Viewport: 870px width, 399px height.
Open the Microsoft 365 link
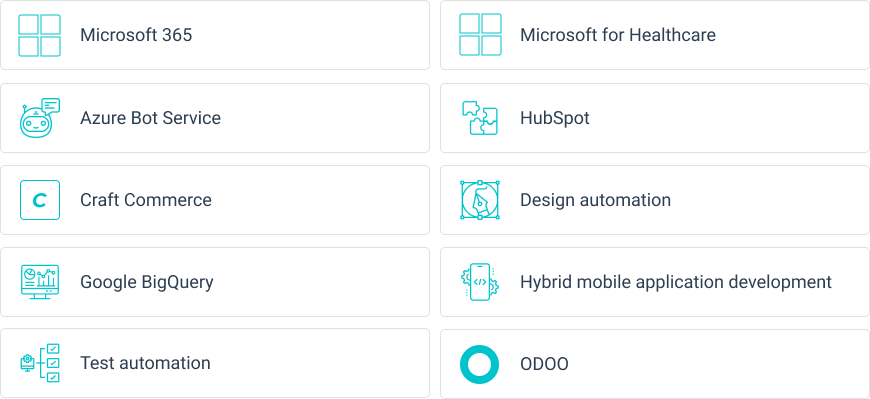pos(136,35)
